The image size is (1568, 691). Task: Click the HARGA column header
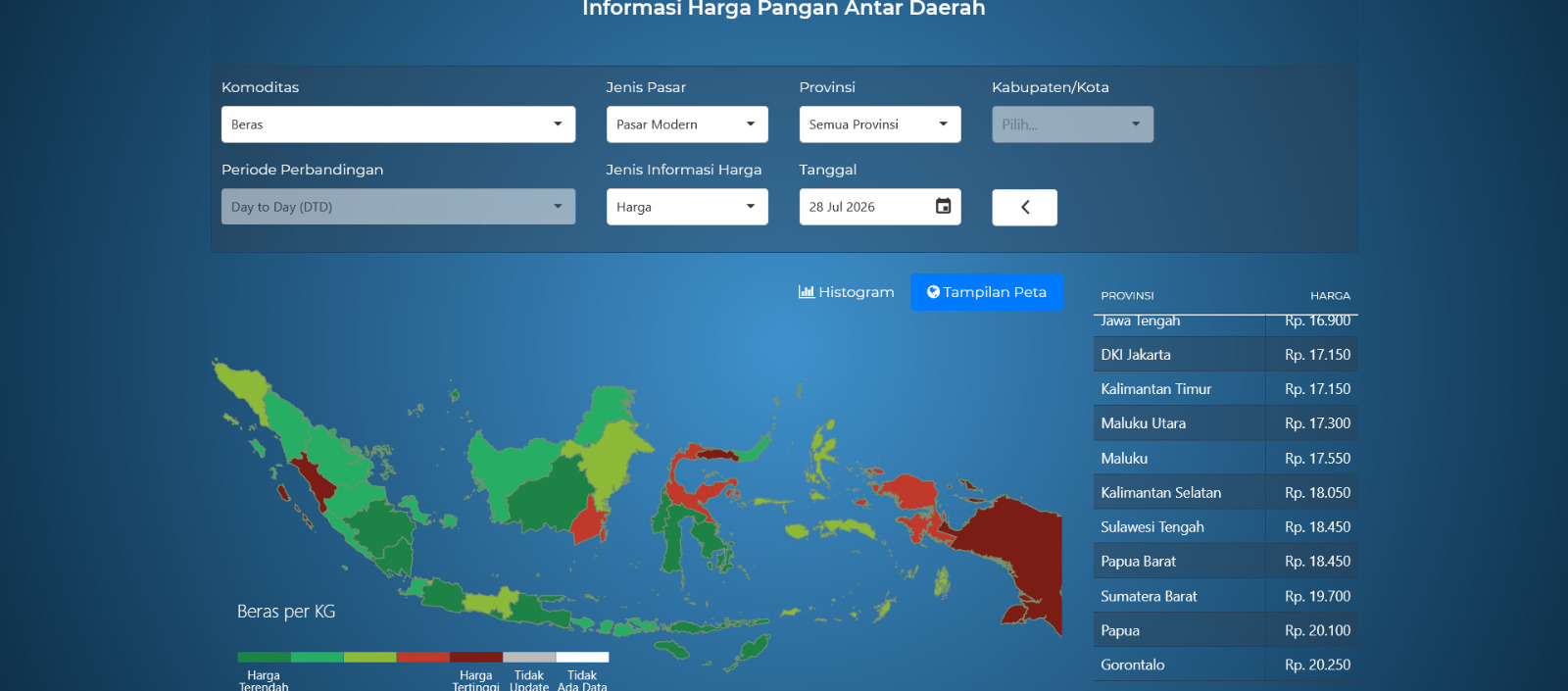[1330, 295]
